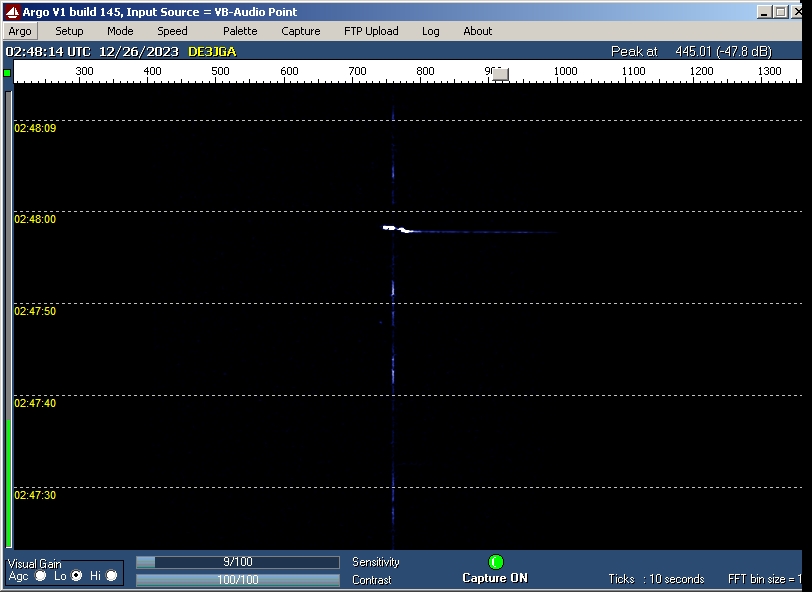812x592 pixels.
Task: Click the 1000 Hz mark on frequency scale
Action: (566, 71)
